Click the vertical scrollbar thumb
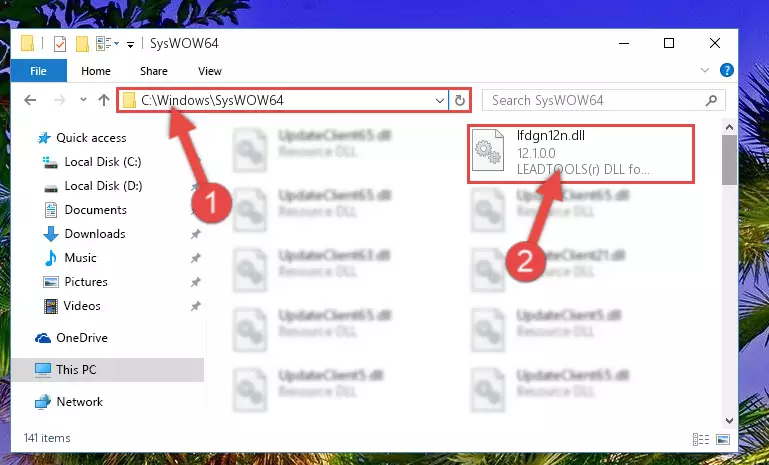 pyautogui.click(x=729, y=160)
